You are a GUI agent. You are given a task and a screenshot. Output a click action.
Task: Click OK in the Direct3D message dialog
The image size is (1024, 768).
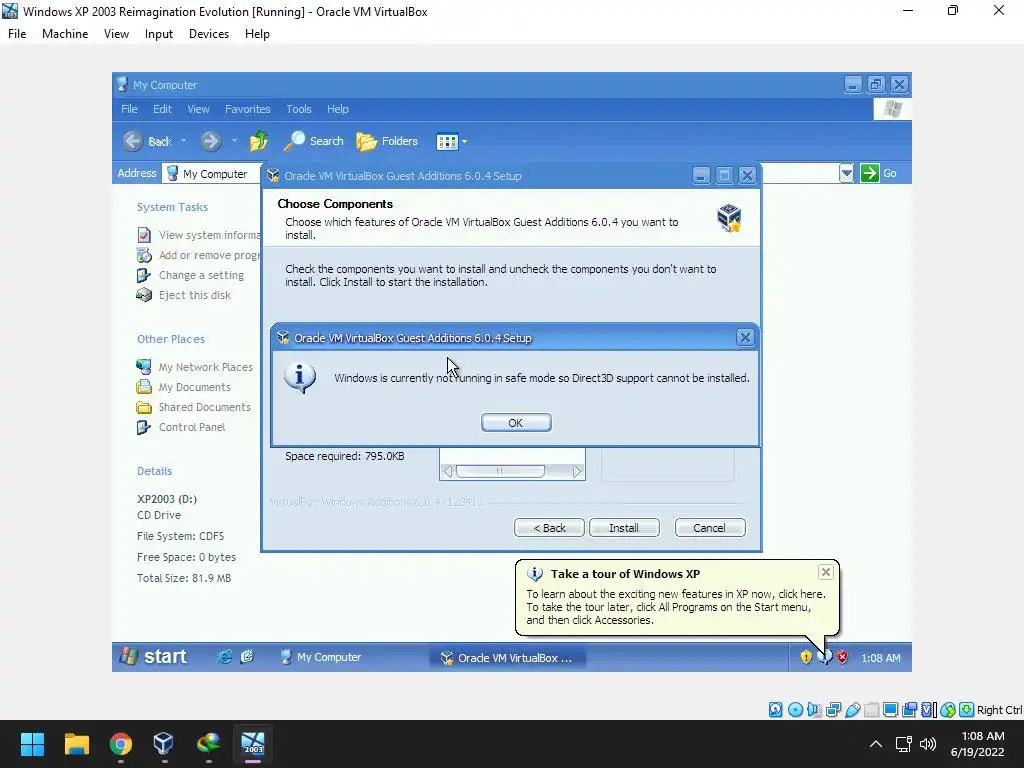click(516, 423)
